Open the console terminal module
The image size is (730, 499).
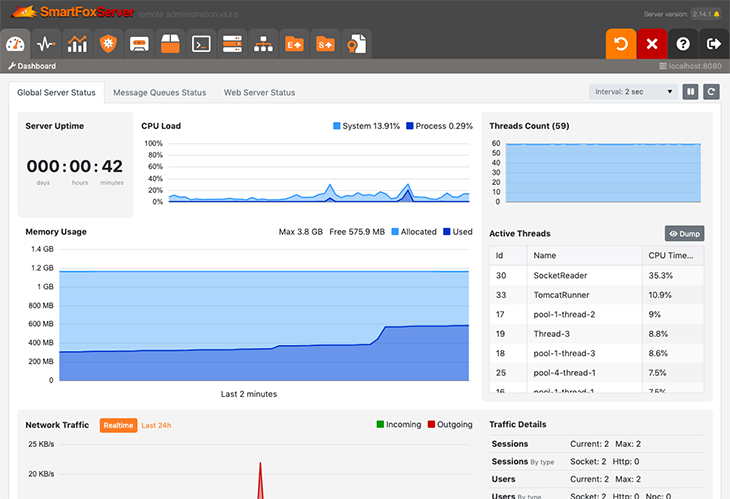tap(201, 44)
